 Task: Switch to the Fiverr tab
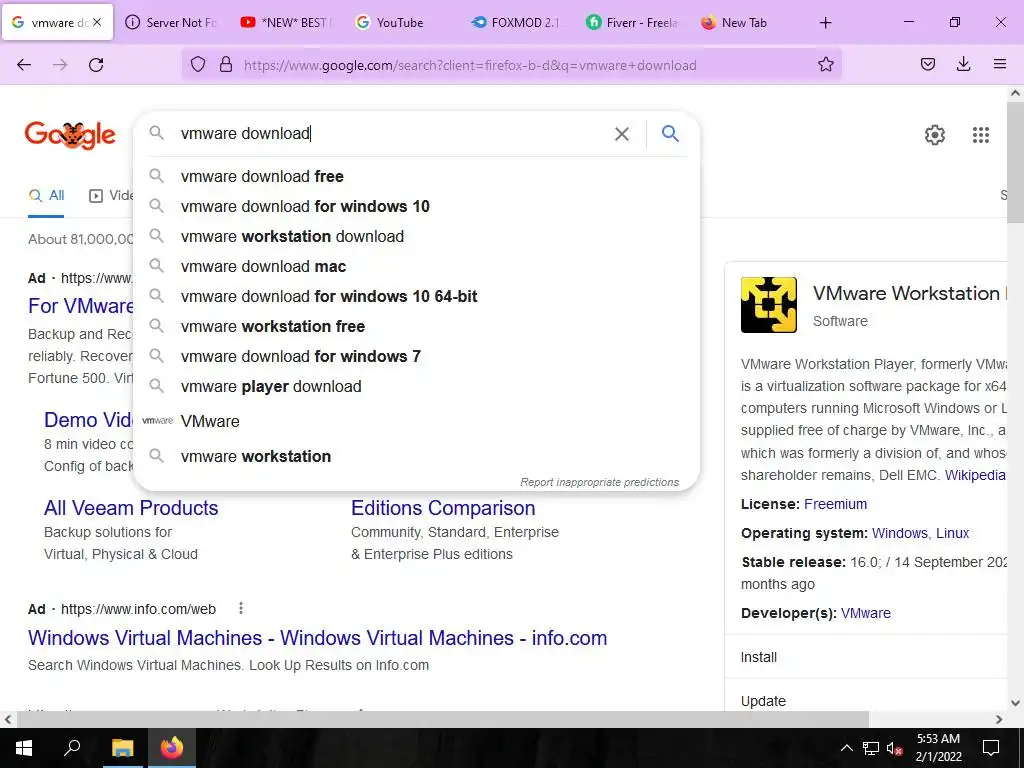pyautogui.click(x=631, y=22)
